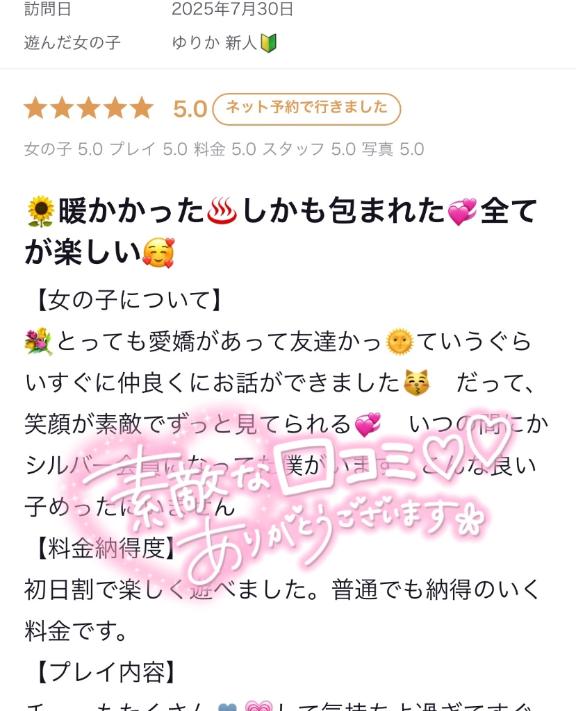Click the 5.0 overall rating score

(190, 109)
